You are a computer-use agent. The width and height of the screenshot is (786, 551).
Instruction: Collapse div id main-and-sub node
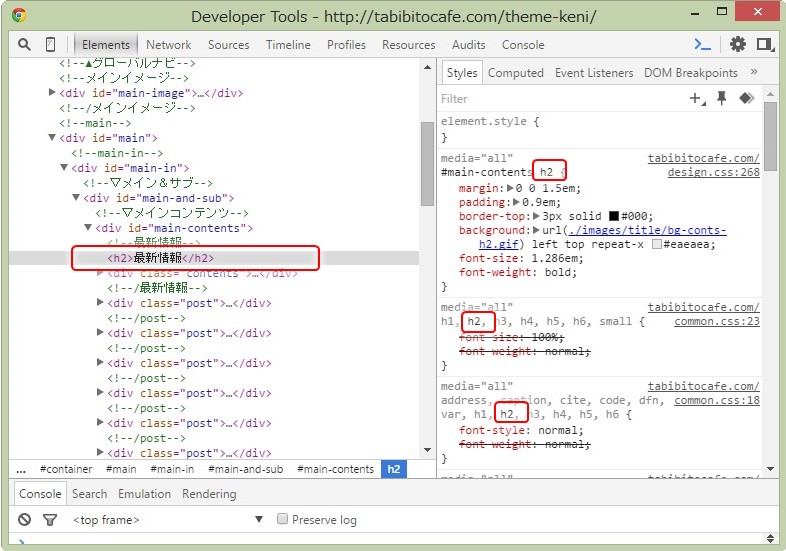click(76, 198)
